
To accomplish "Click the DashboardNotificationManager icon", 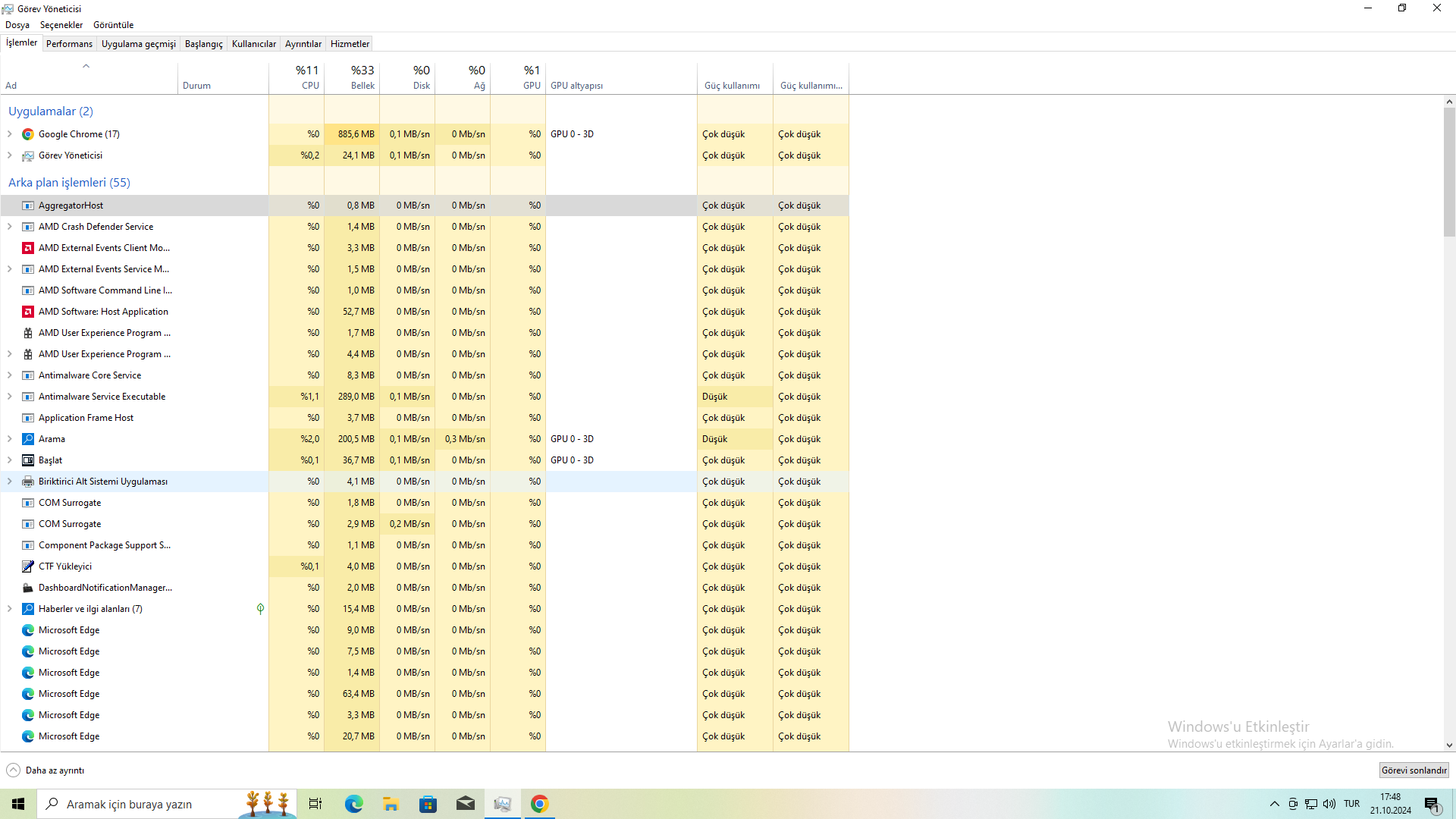I will [28, 588].
